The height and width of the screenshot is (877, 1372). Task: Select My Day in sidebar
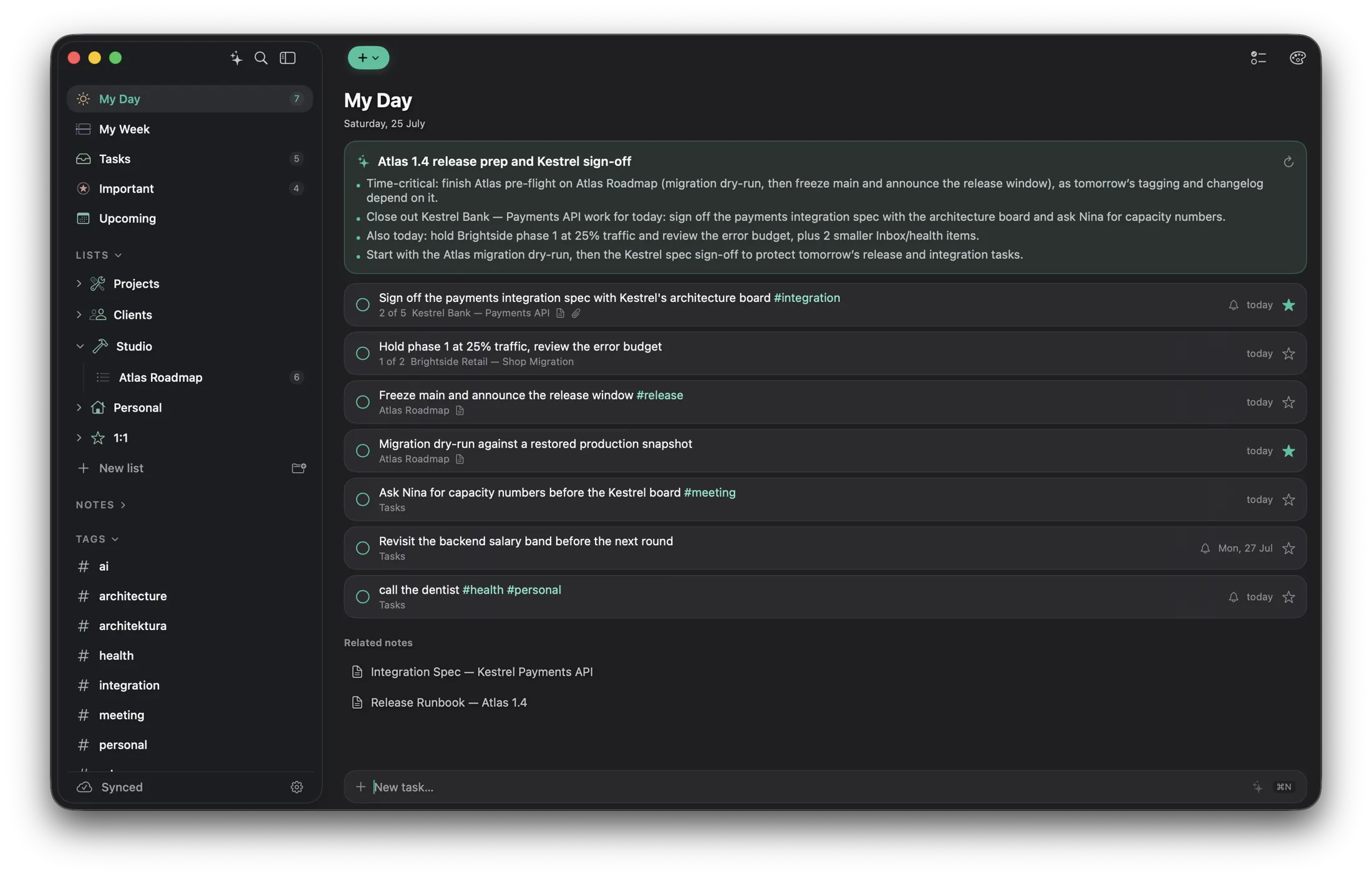click(x=190, y=99)
